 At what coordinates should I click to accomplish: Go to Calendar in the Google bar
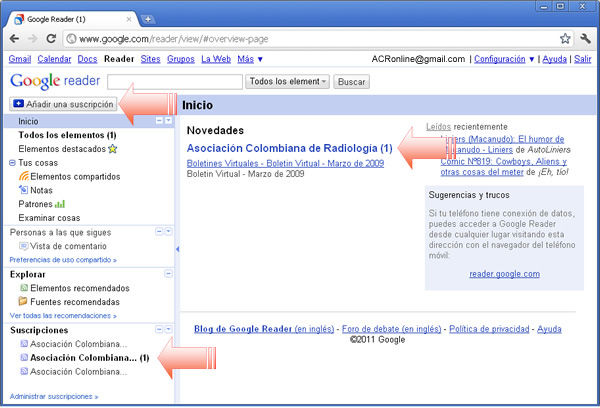pos(55,59)
